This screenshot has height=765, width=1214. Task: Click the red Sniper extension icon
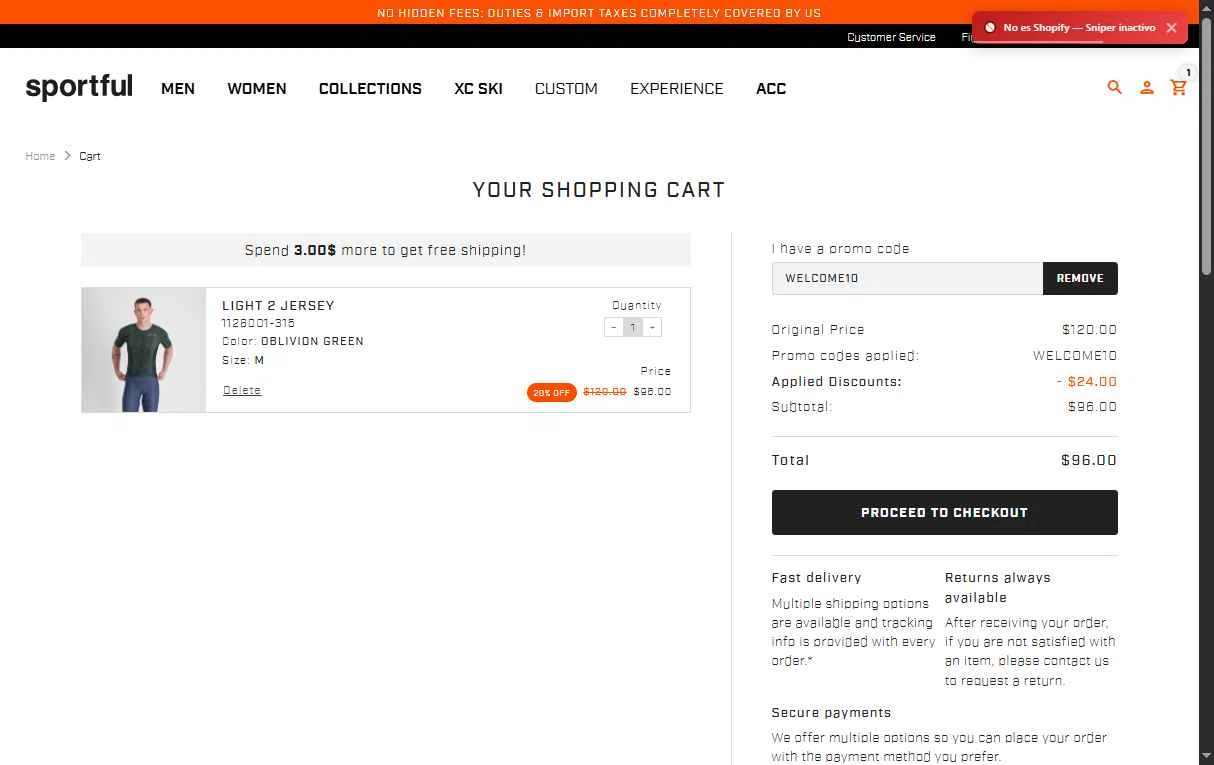click(989, 28)
